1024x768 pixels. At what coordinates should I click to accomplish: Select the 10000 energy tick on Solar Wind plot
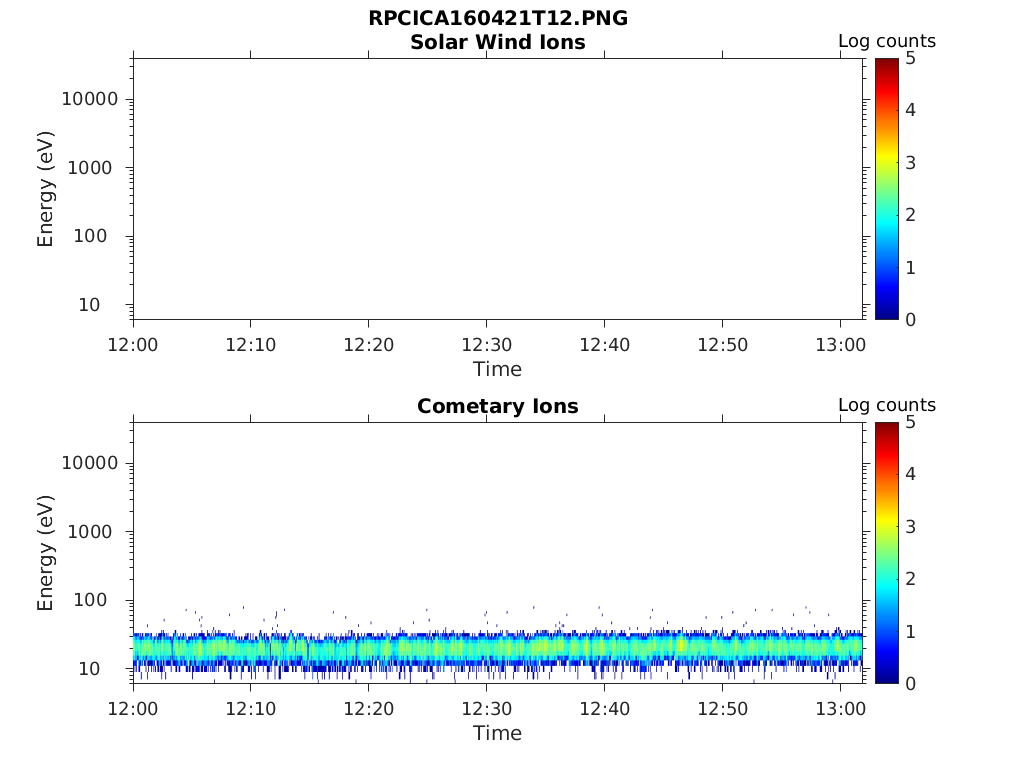click(89, 99)
